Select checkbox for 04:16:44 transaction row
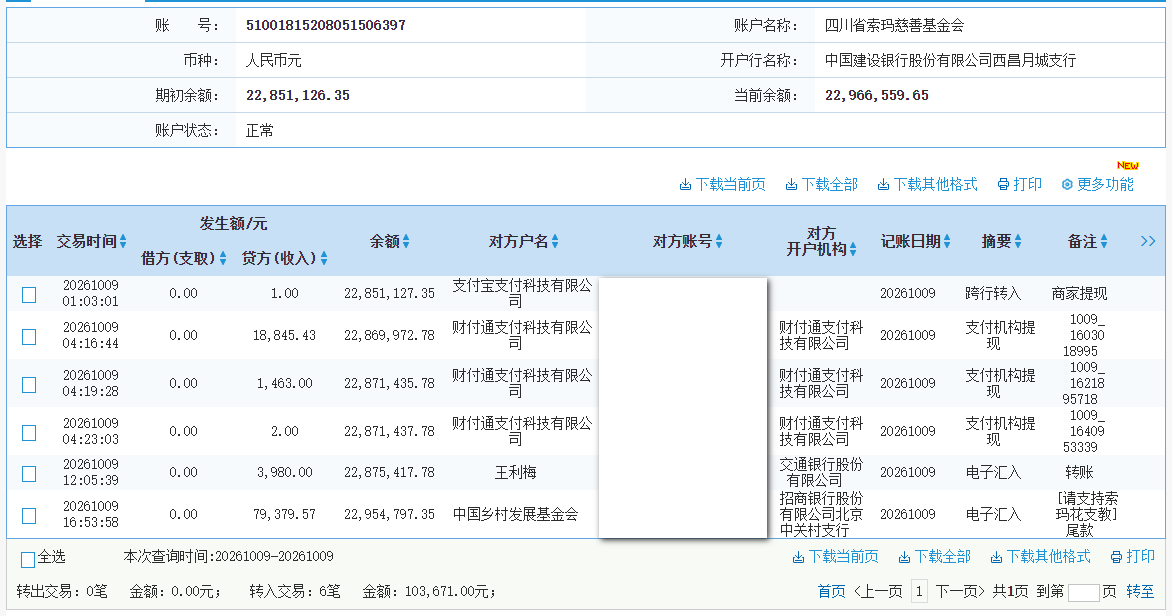This screenshot has height=616, width=1172. point(29,337)
